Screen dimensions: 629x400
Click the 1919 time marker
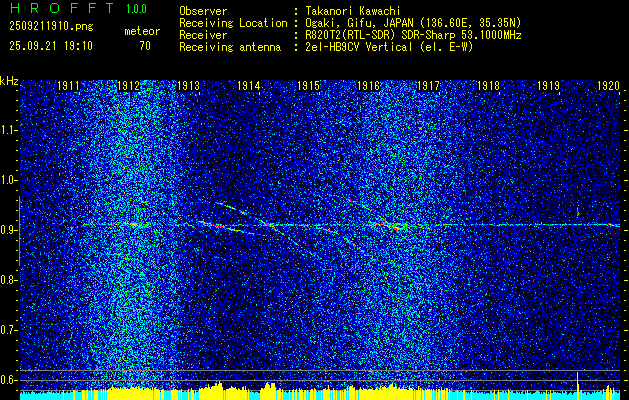[549, 85]
